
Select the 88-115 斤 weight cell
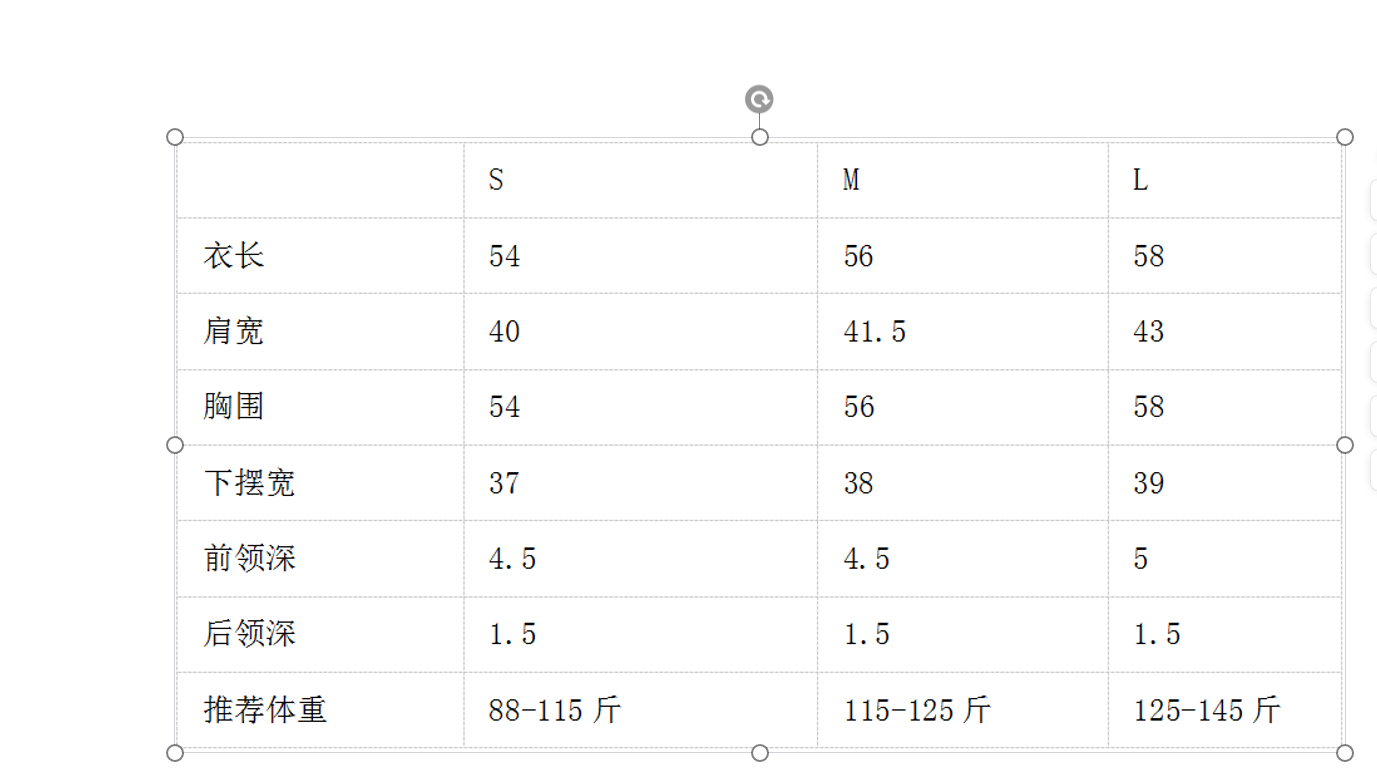coord(640,710)
